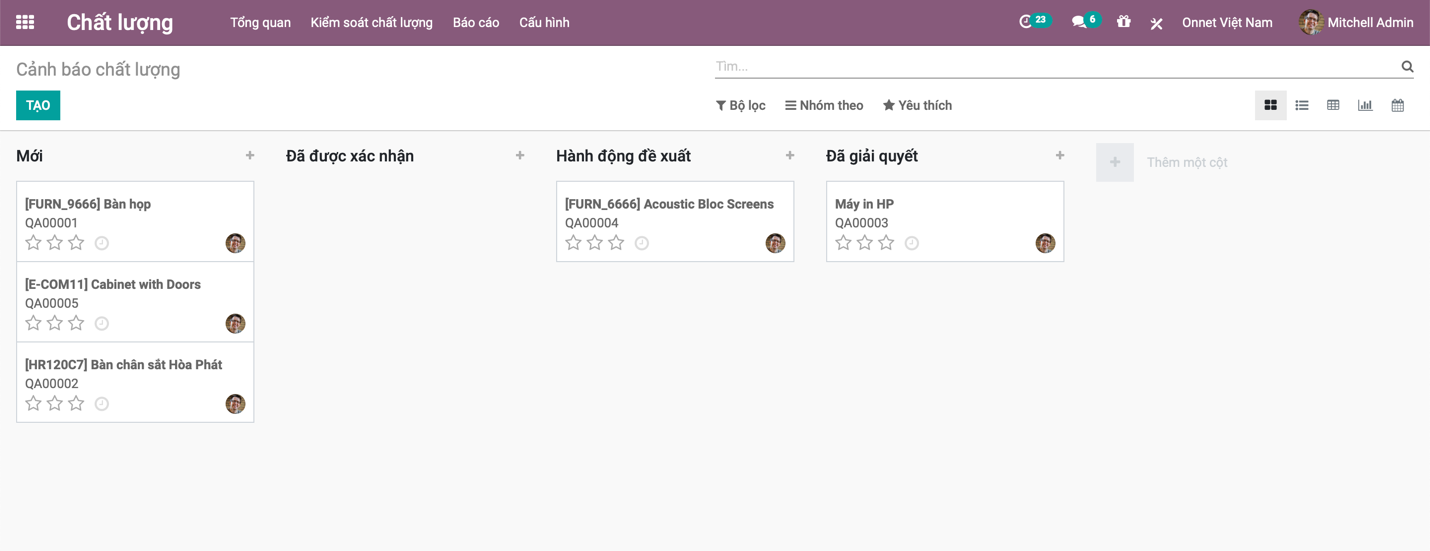1430x551 pixels.
Task: Switch to graph chart view
Action: [1365, 105]
